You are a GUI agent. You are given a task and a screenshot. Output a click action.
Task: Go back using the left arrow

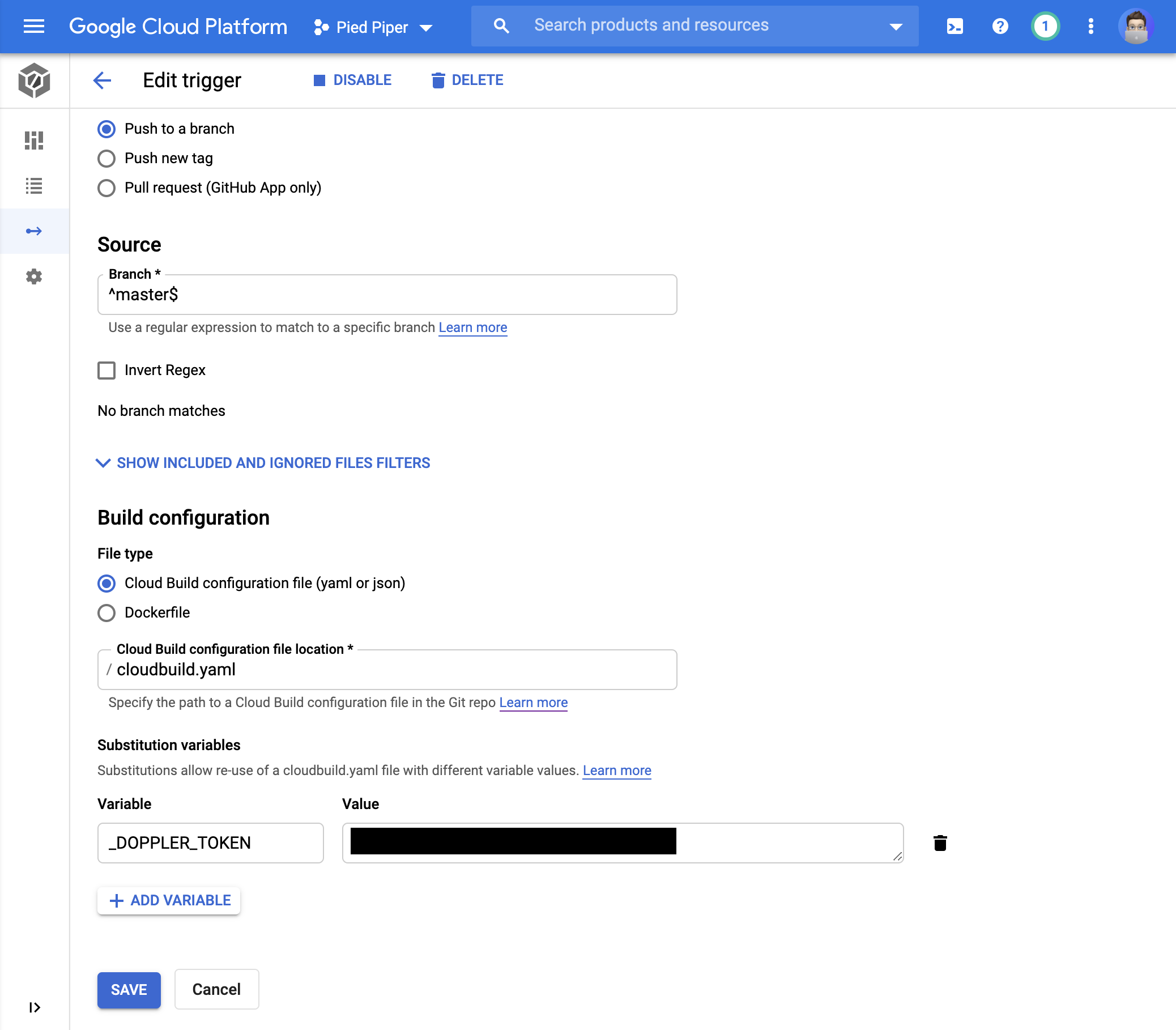pyautogui.click(x=103, y=80)
